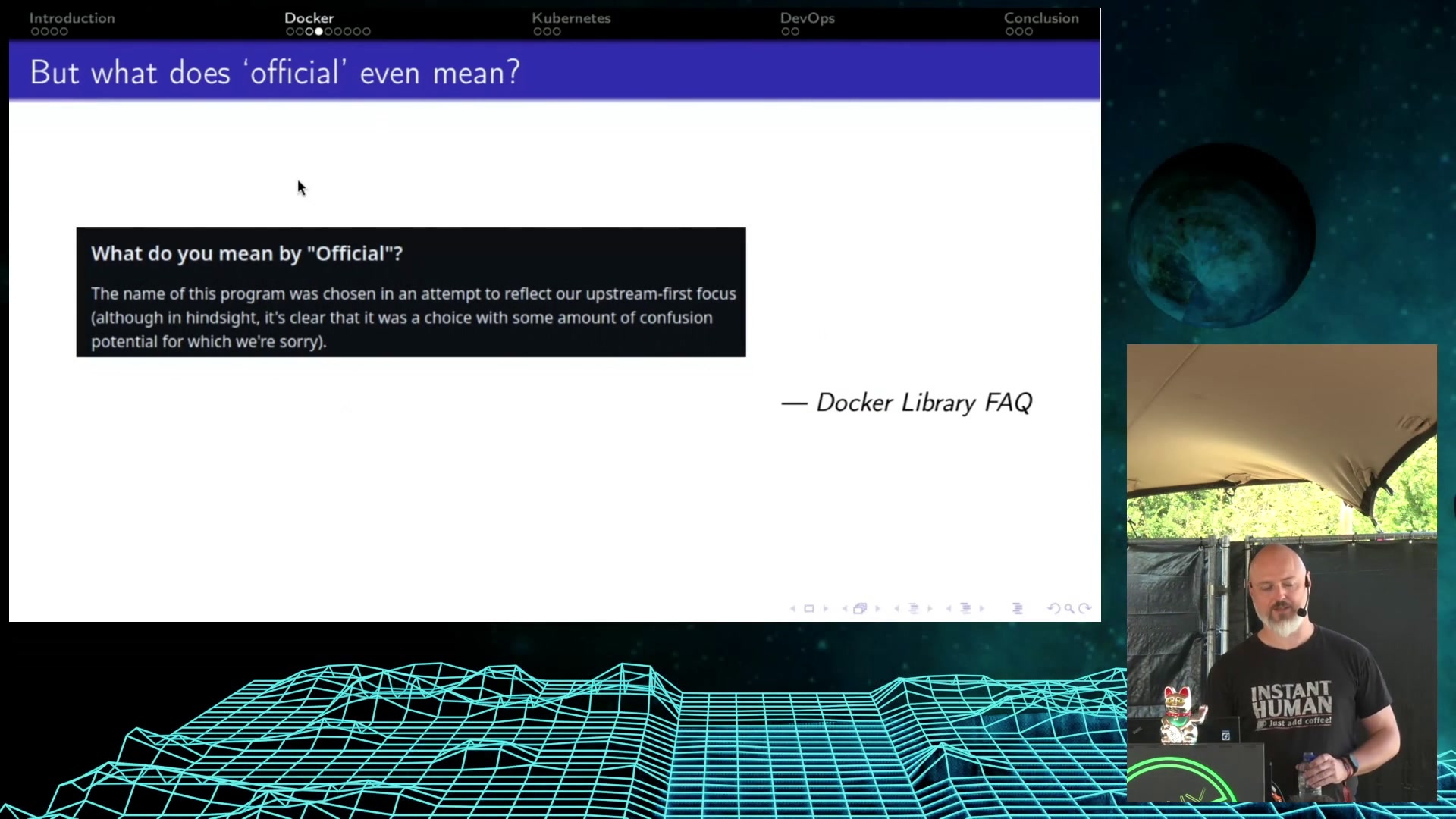The width and height of the screenshot is (1456, 819).
Task: Select first slide dot under Conclusion
Action: click(x=1010, y=32)
